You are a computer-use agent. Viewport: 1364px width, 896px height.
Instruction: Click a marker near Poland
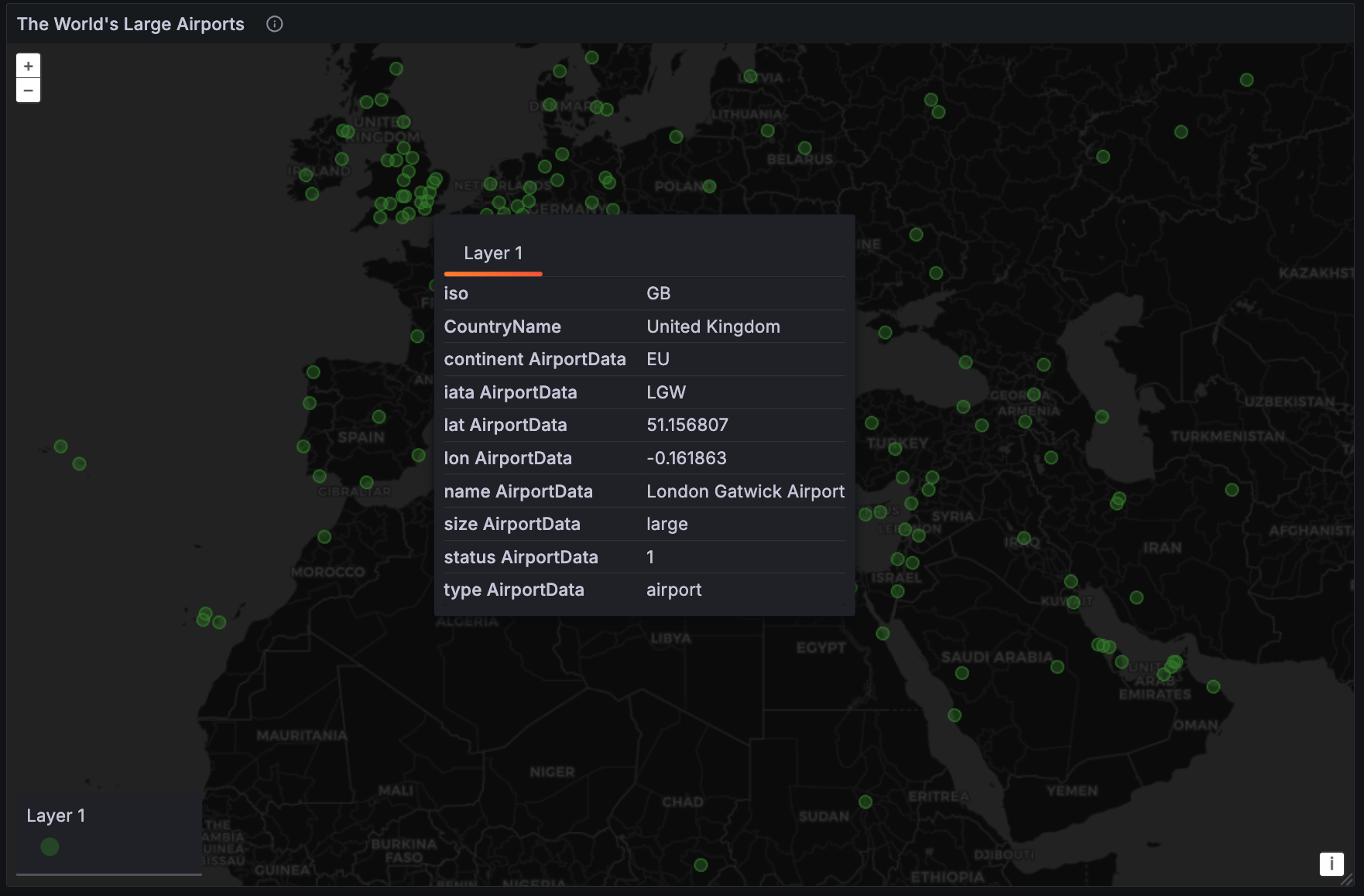708,186
